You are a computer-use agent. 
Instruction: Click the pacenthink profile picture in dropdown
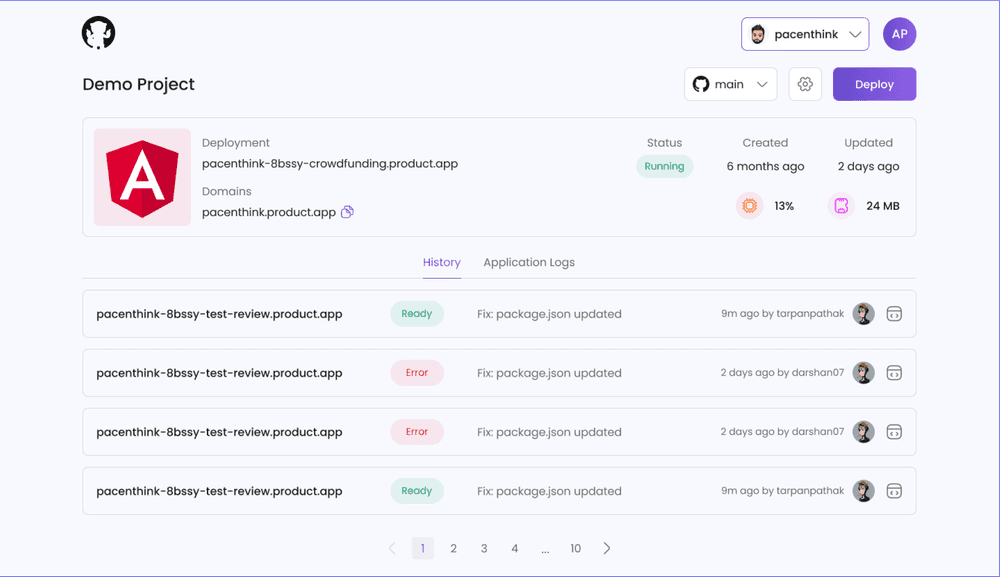(758, 34)
